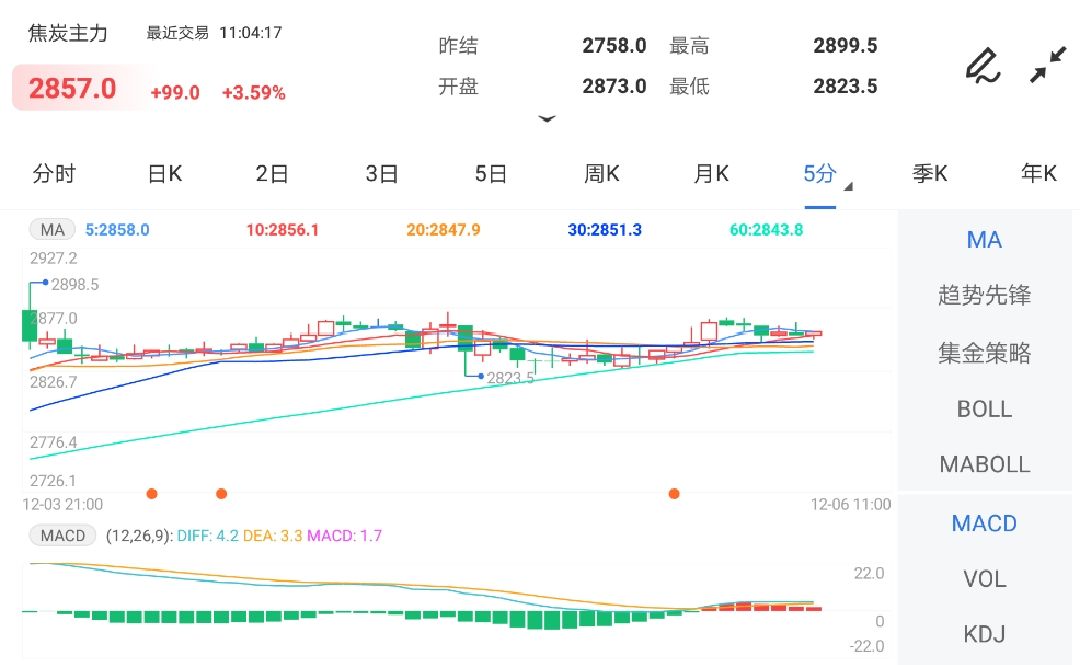
Task: Choose VOL sub-indicator
Action: [x=984, y=579]
